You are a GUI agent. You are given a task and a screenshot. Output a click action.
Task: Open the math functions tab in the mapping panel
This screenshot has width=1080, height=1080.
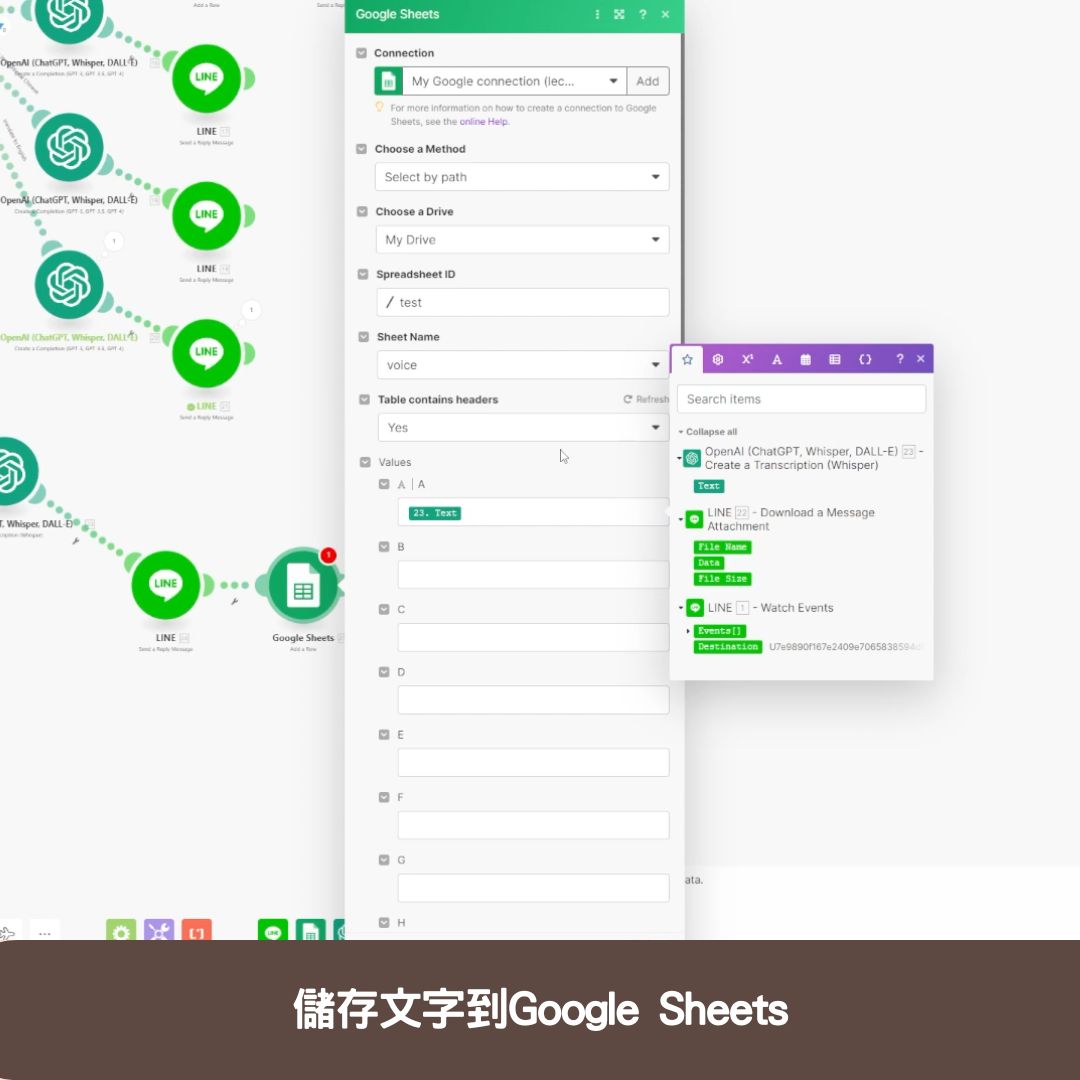pyautogui.click(x=747, y=358)
